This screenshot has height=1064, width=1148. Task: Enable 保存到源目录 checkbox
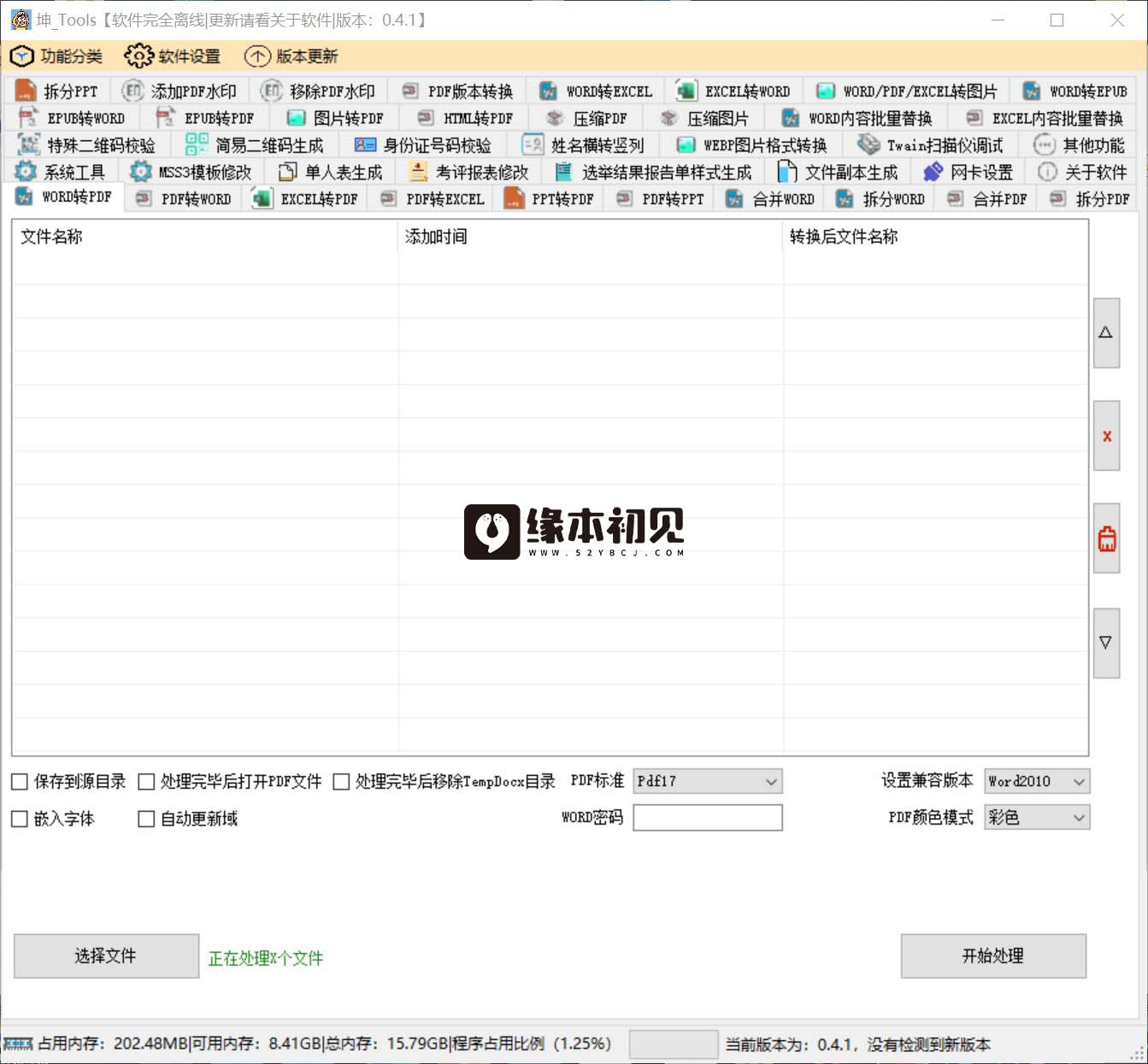(20, 782)
